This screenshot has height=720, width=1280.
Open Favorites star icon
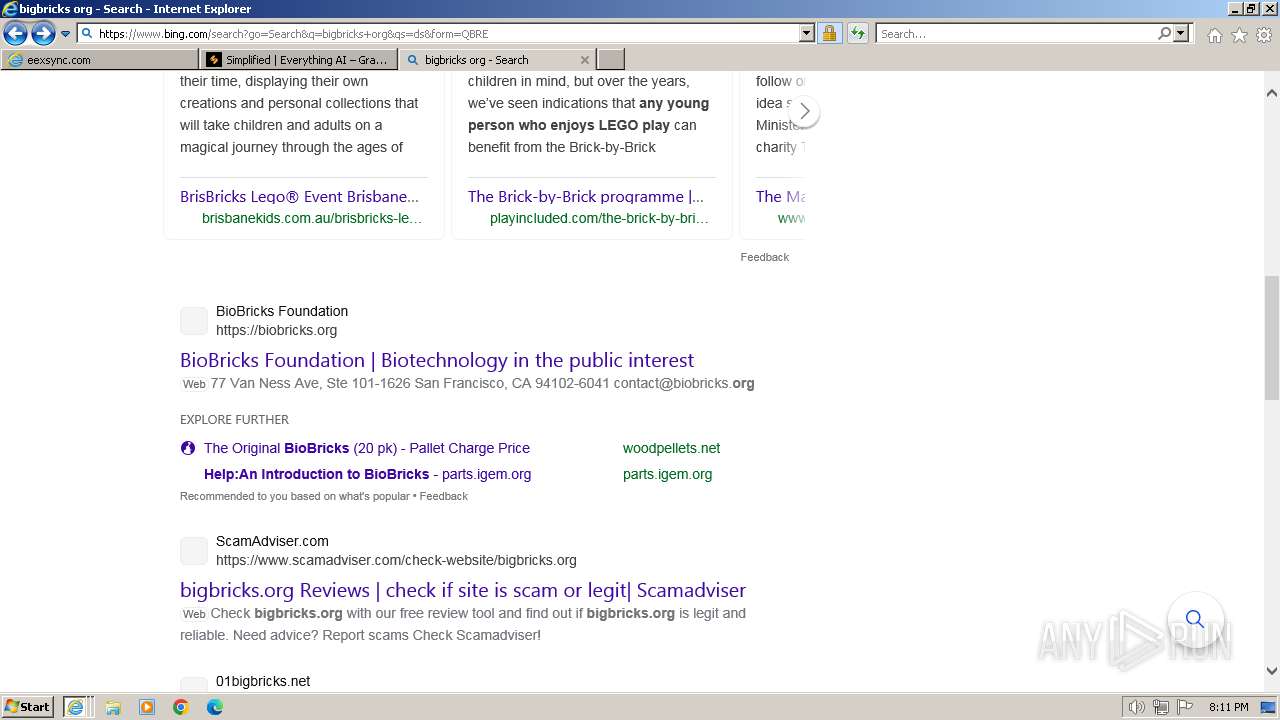pos(1239,35)
